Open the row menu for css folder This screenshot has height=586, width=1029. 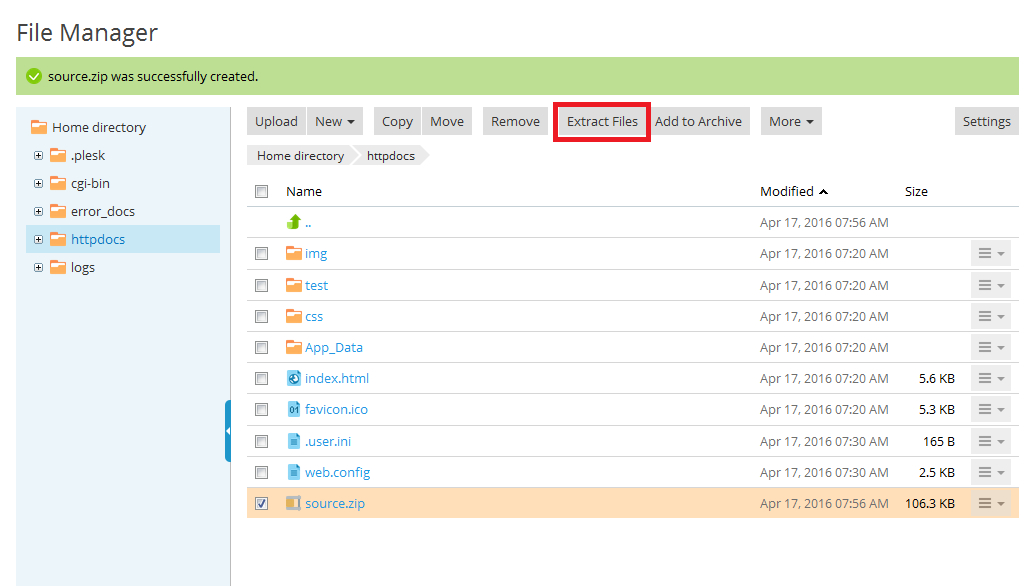click(x=991, y=316)
